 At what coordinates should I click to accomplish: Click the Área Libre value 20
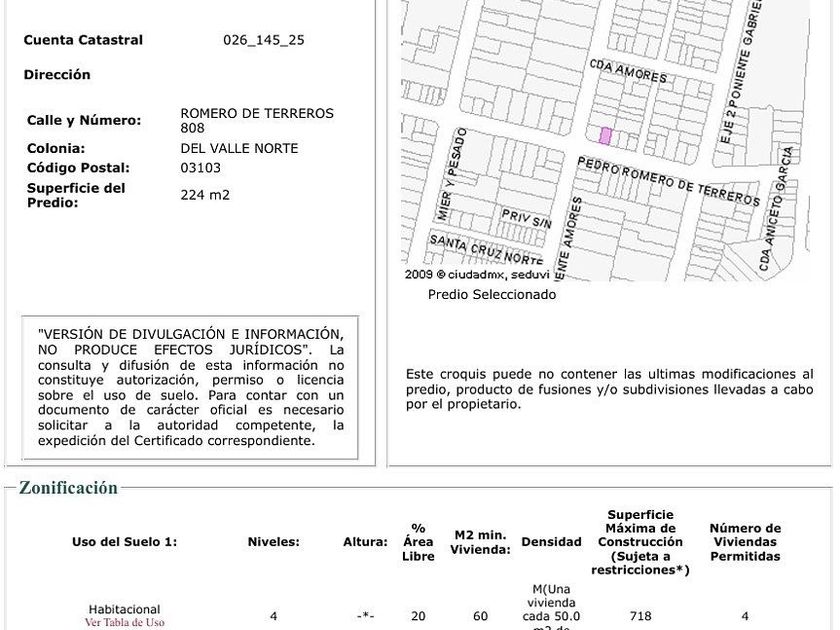[418, 616]
